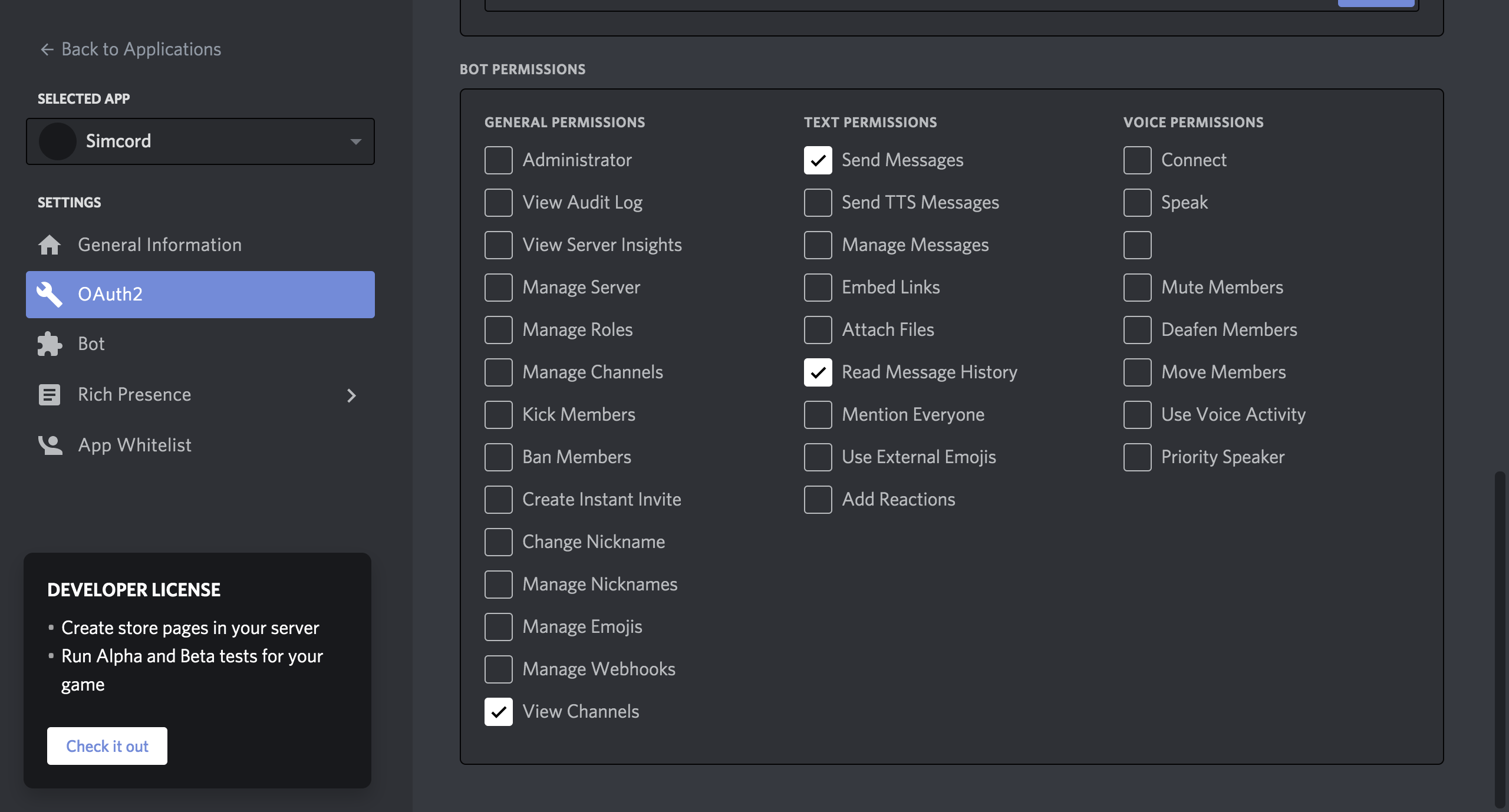
Task: Enable Ban Members permission
Action: coord(499,457)
